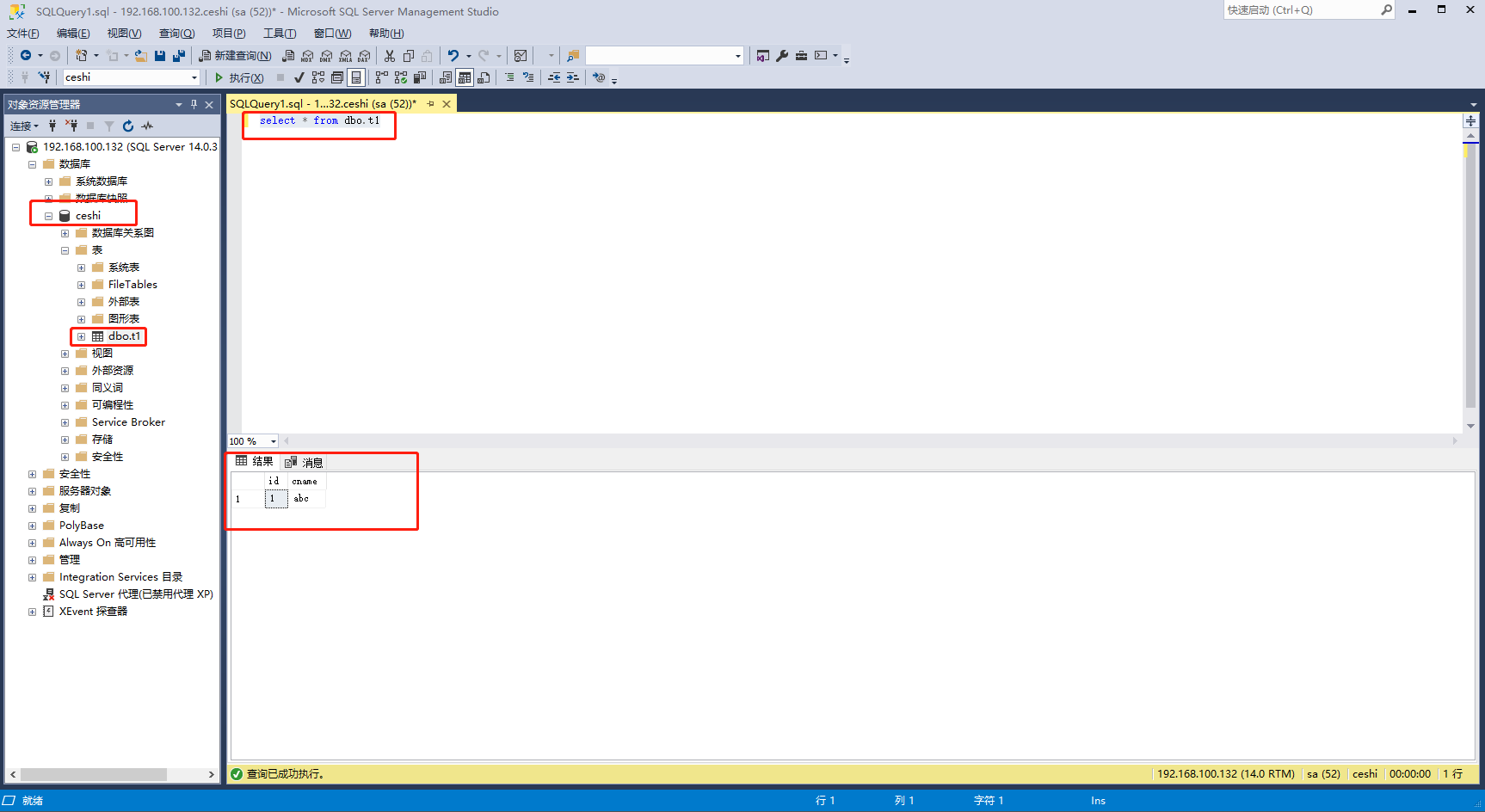Select the dbo.t1 table in tree
Image resolution: width=1485 pixels, height=812 pixels.
(x=124, y=336)
